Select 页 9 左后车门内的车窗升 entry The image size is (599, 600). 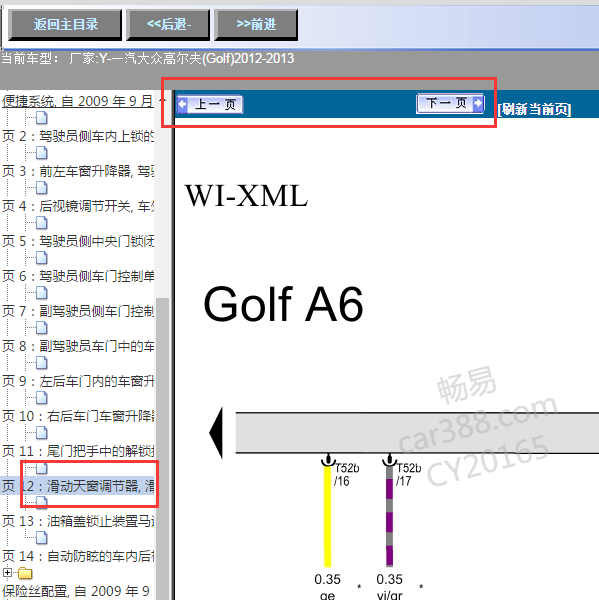point(78,381)
